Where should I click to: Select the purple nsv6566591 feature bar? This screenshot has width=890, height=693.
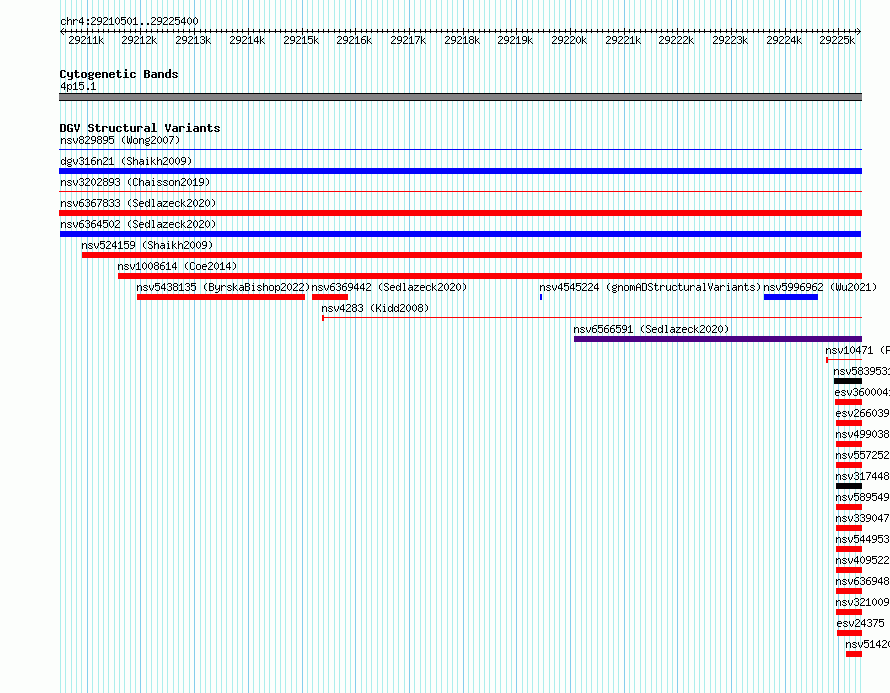(718, 339)
